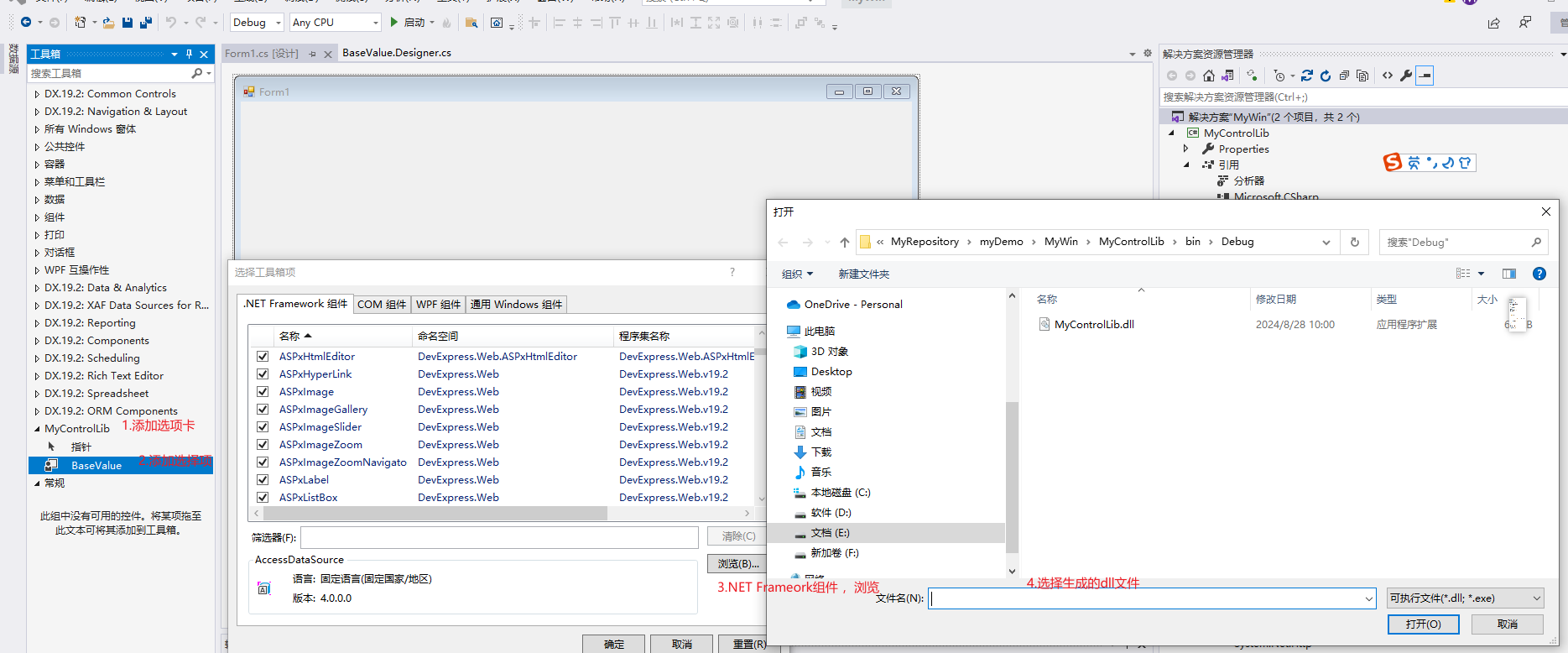Click the 打开(O) open button
The image size is (1568, 653).
tap(1424, 624)
